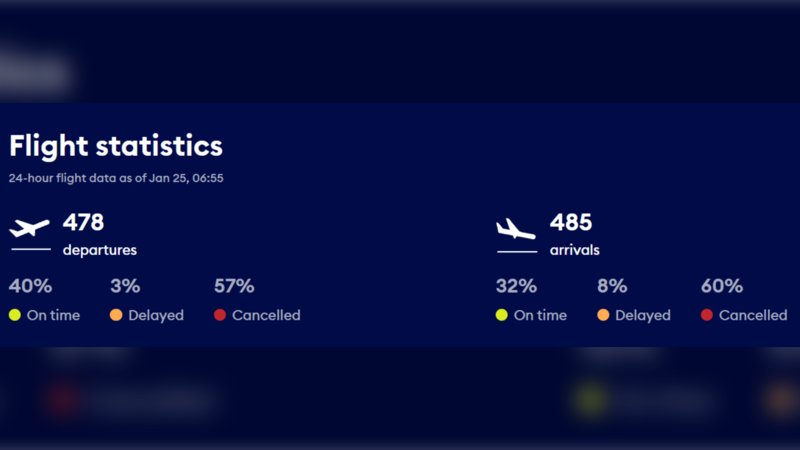Click the "departures" label
Viewport: 800px width, 450px height.
pyautogui.click(x=100, y=250)
